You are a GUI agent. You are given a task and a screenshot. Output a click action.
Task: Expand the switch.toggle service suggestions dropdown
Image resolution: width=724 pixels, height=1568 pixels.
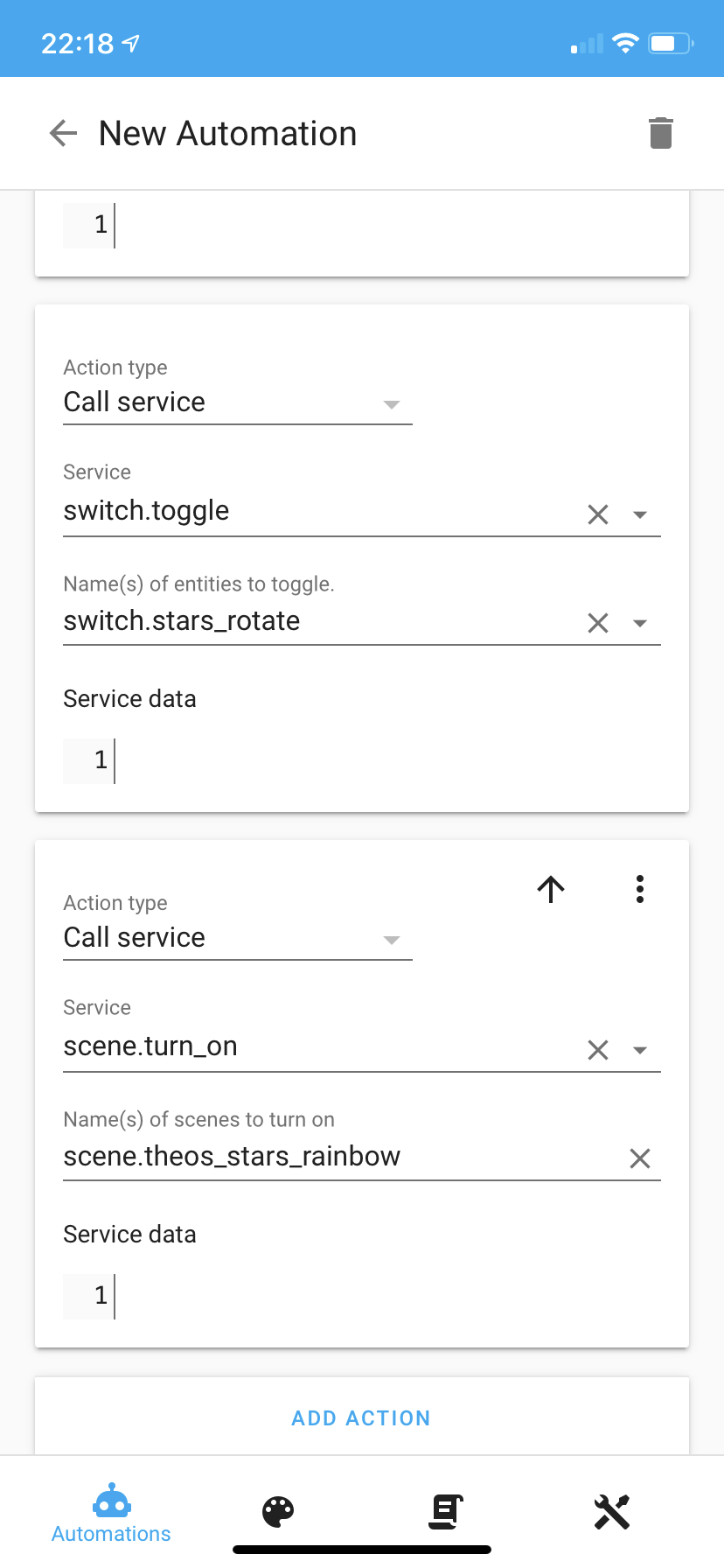point(641,514)
